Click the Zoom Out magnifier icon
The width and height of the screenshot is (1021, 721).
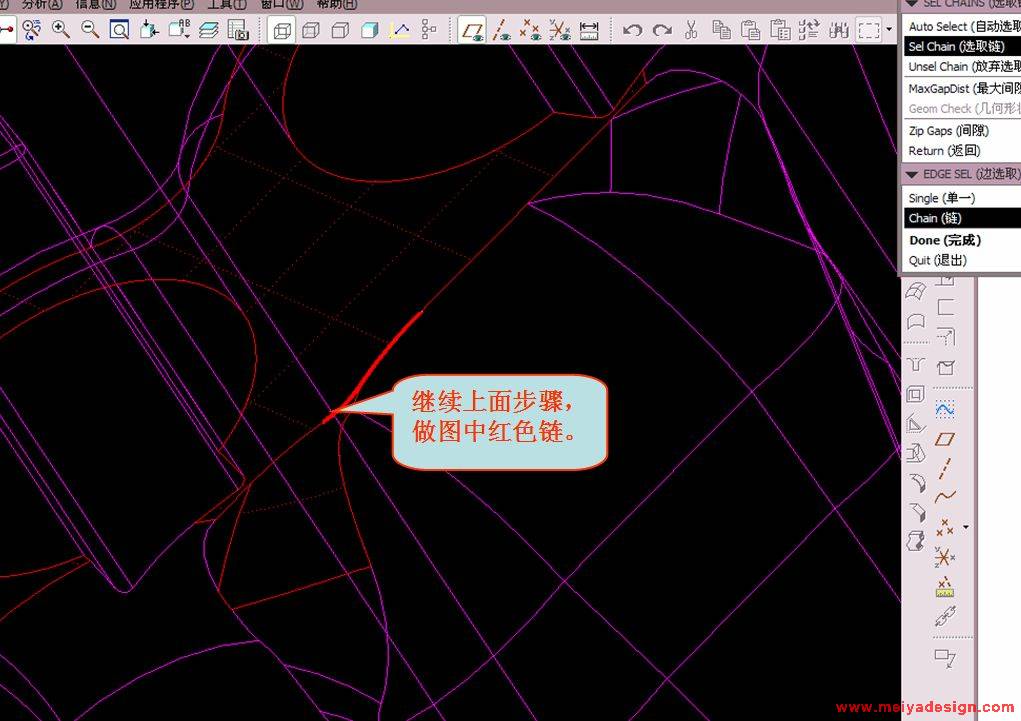90,30
